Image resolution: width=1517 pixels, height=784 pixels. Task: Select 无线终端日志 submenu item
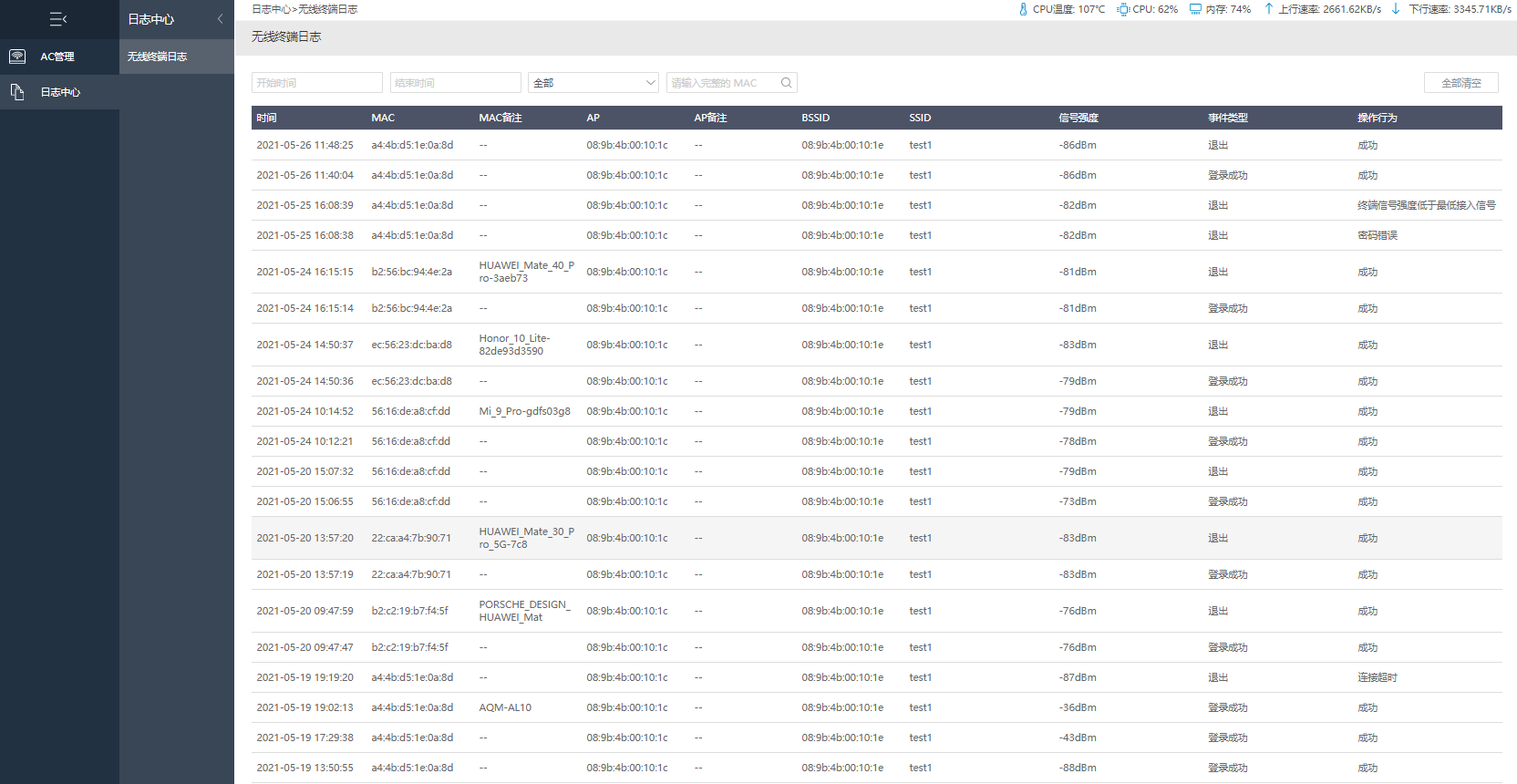pyautogui.click(x=177, y=57)
